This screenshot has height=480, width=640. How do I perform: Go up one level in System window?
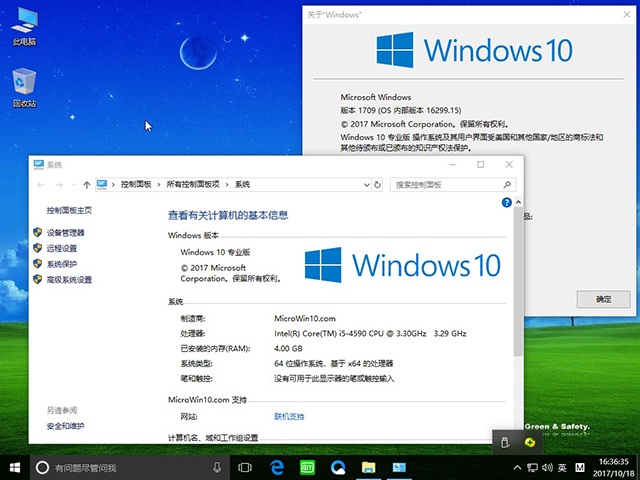point(87,185)
